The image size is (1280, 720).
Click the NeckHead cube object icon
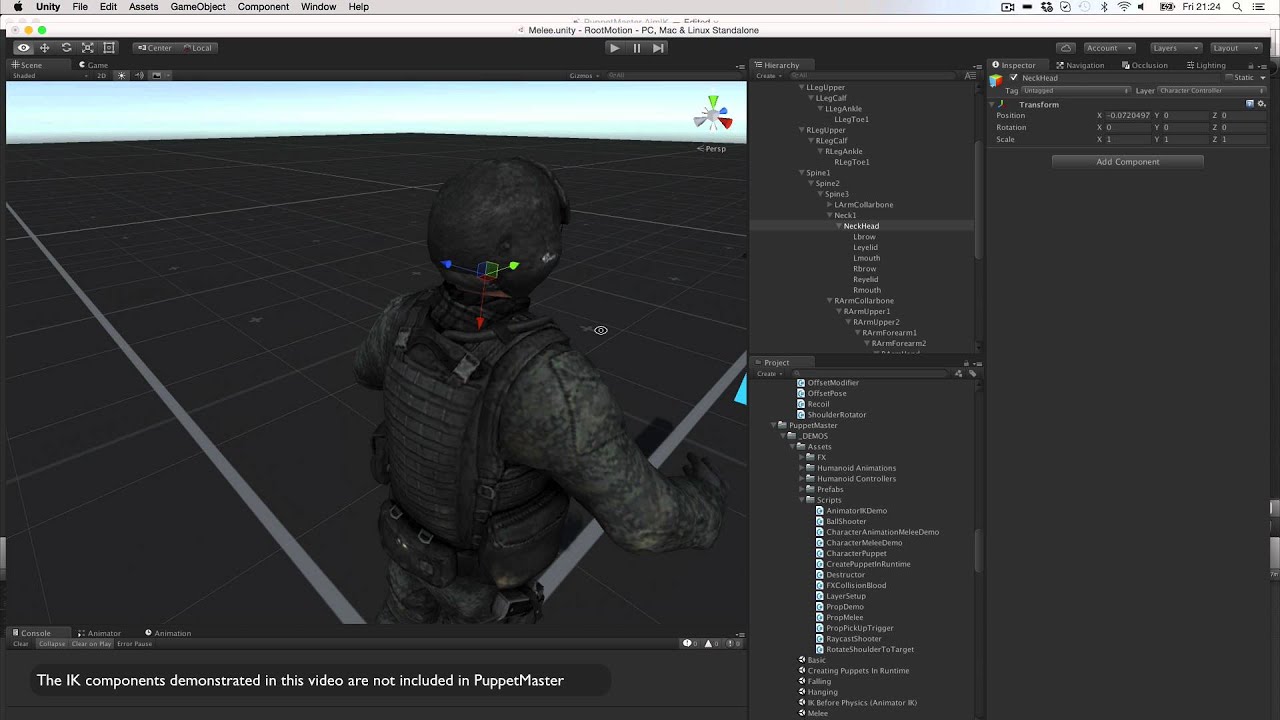[x=996, y=80]
